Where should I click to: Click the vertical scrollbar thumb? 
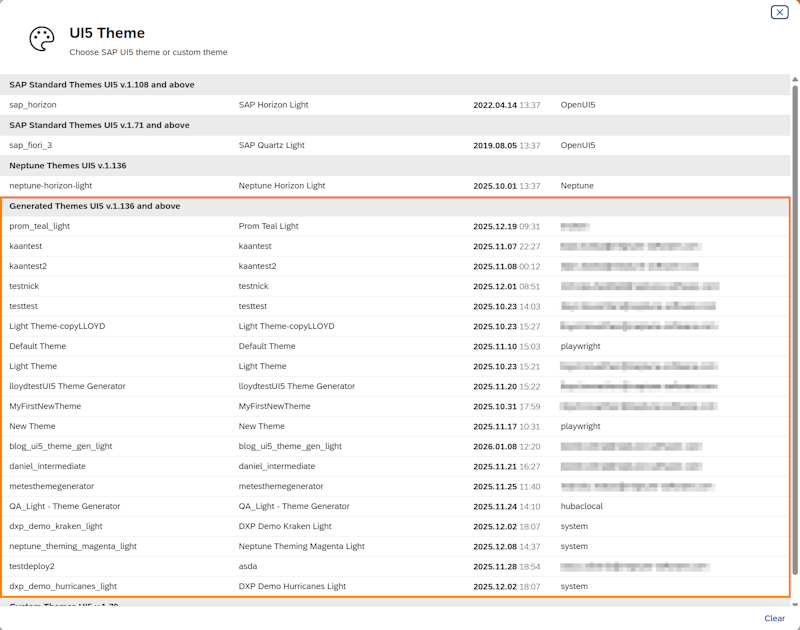point(795,329)
